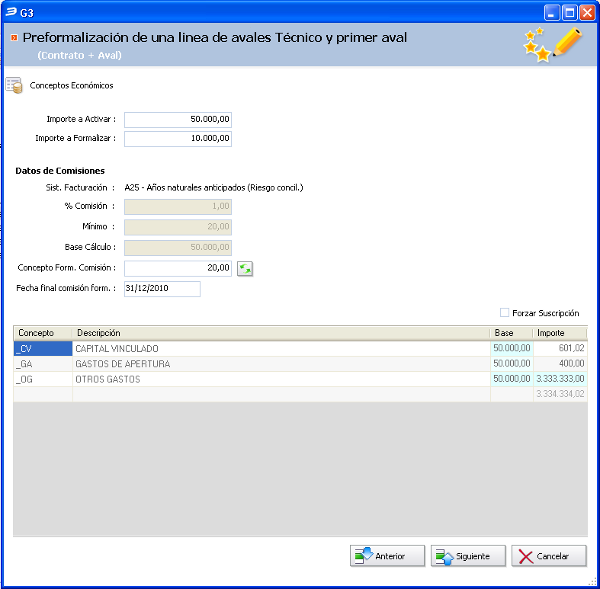The width and height of the screenshot is (600, 589).
Task: Proceed with the Siguiente button
Action: (468, 556)
